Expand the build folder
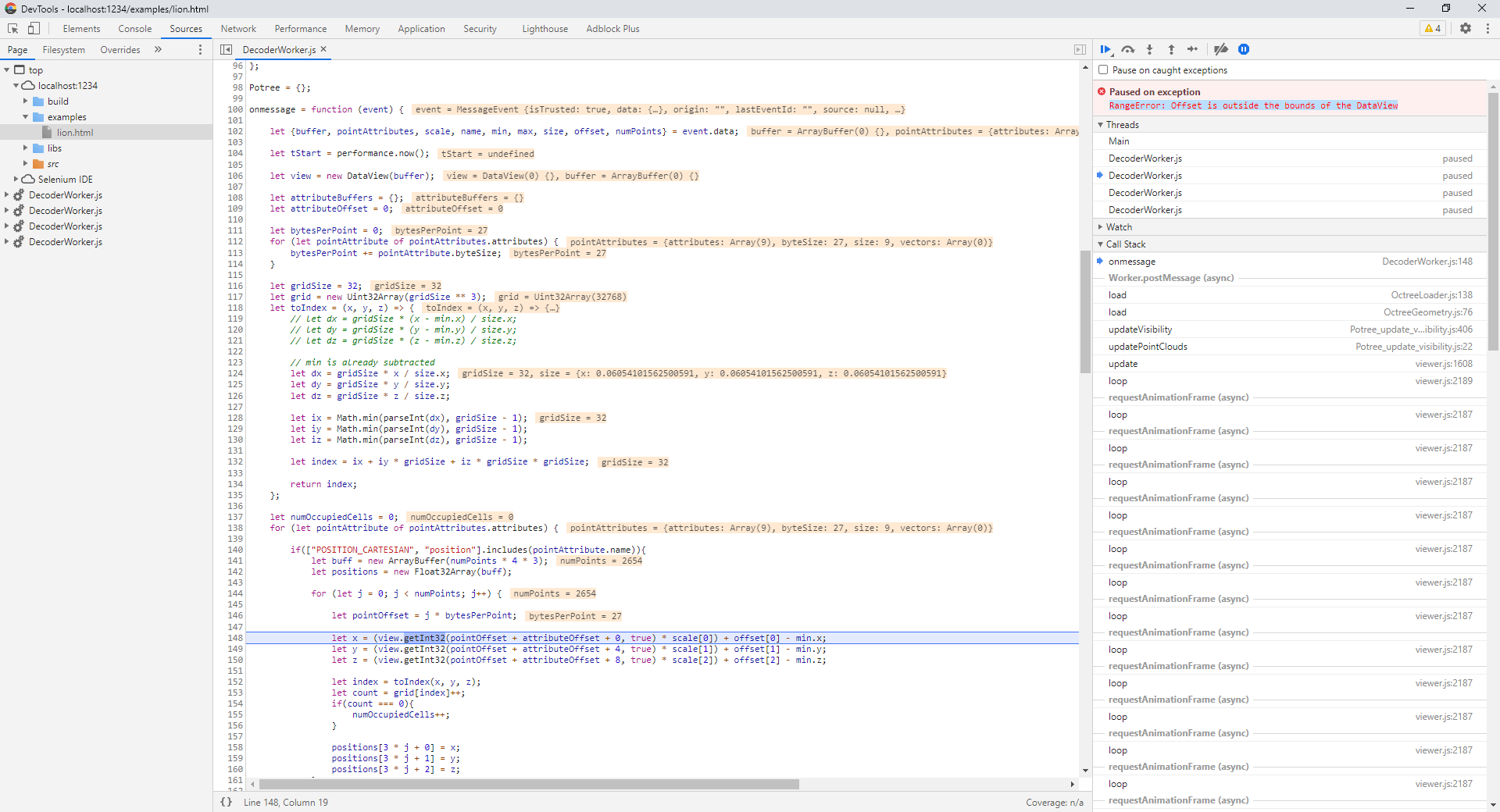Screen dimensions: 1500x812 (25, 101)
